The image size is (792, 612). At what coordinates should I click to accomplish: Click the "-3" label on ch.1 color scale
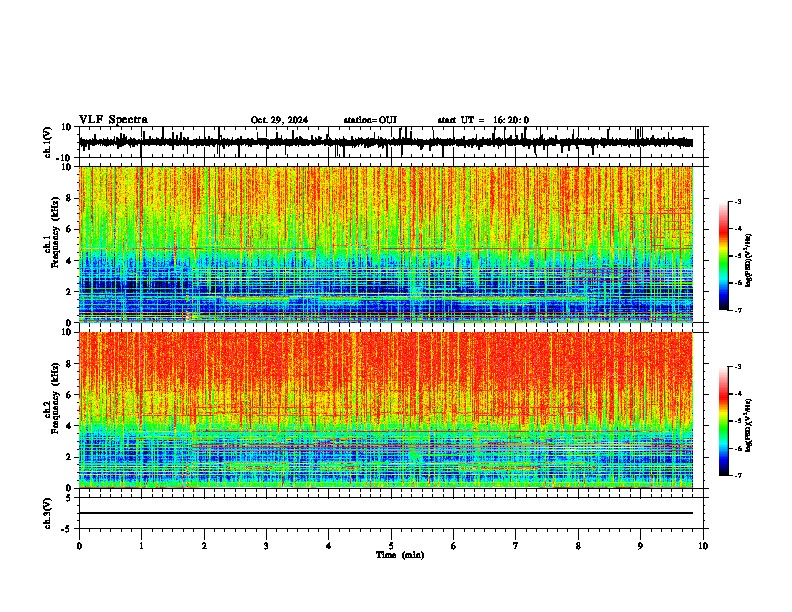(738, 201)
